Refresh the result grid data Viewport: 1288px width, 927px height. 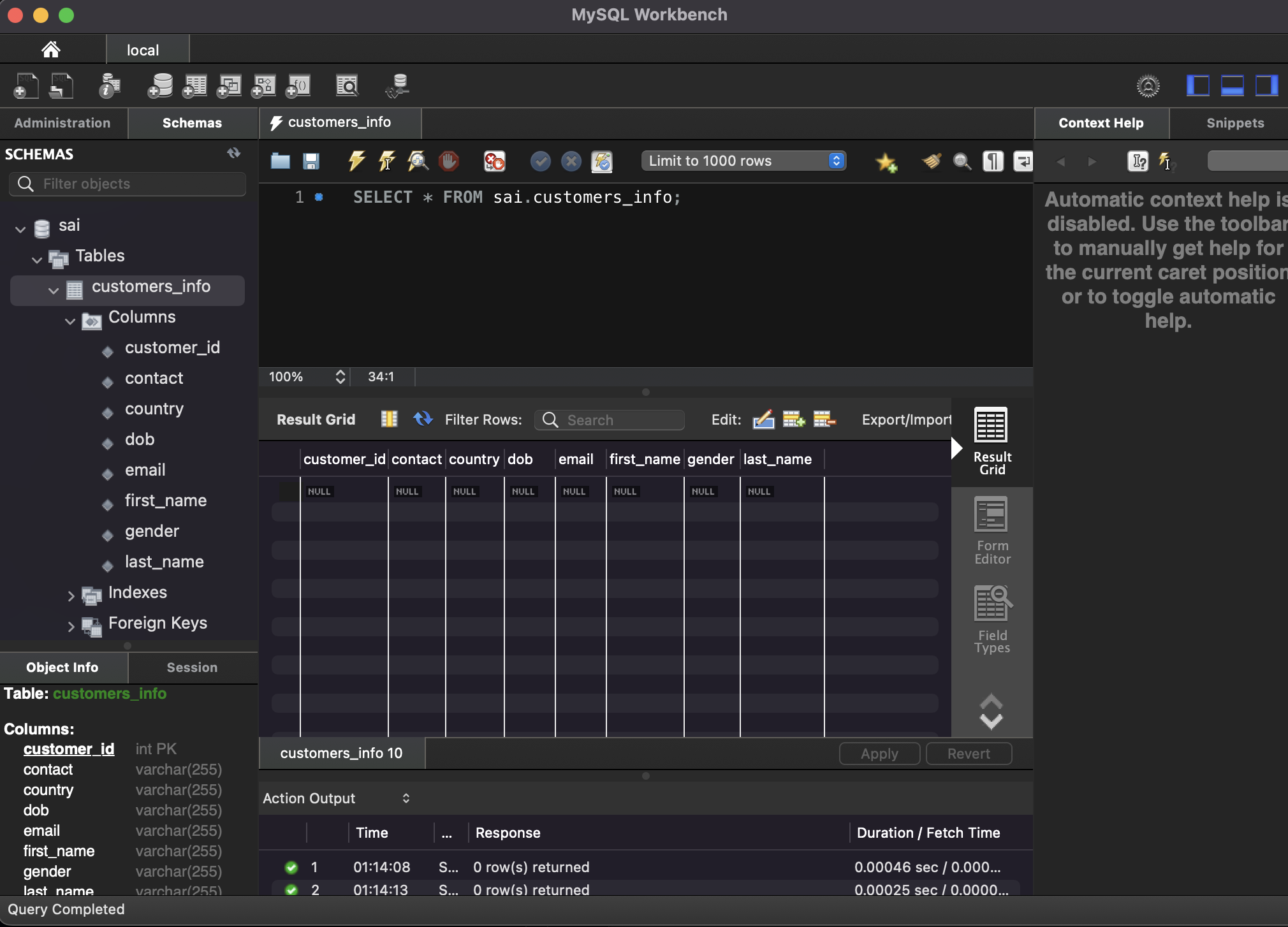click(422, 419)
